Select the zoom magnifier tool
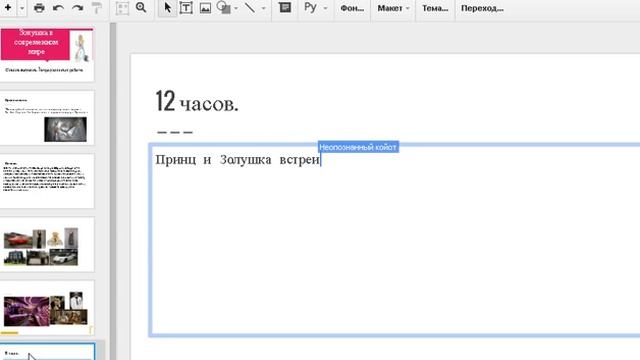The image size is (640, 360). tap(141, 8)
